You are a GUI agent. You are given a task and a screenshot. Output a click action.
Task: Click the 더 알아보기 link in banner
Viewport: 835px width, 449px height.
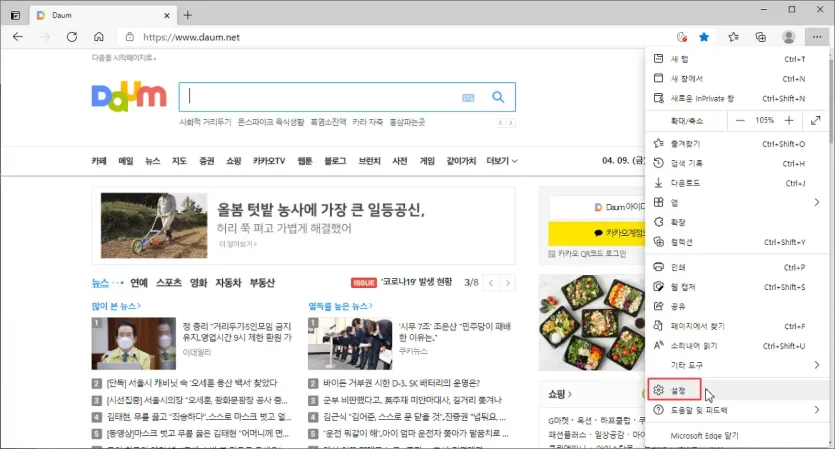238,244
